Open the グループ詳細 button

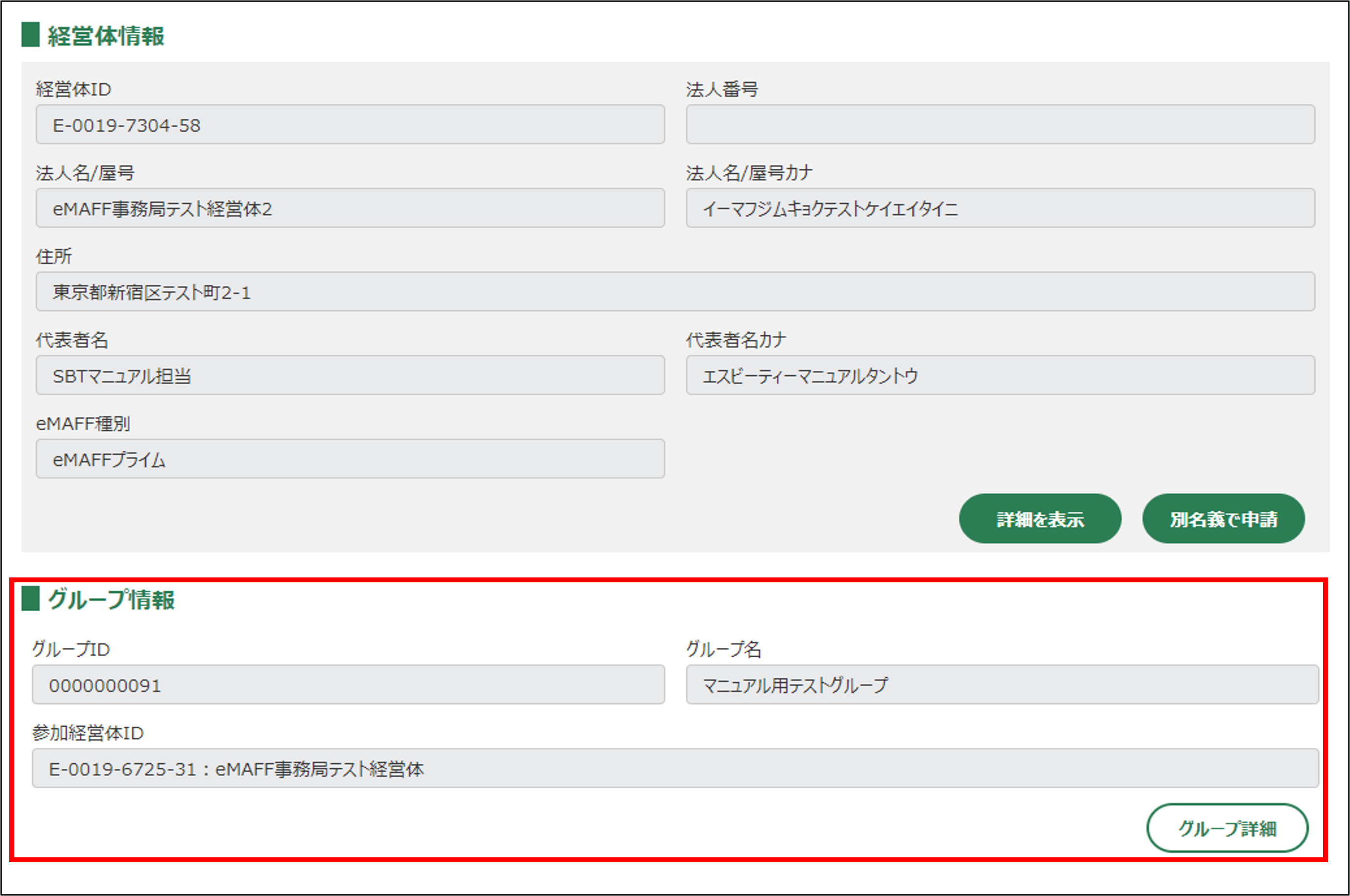pos(1227,828)
